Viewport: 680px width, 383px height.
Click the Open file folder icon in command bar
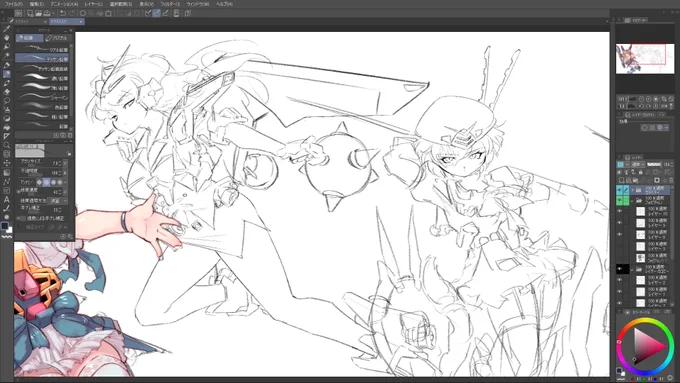[x=39, y=13]
